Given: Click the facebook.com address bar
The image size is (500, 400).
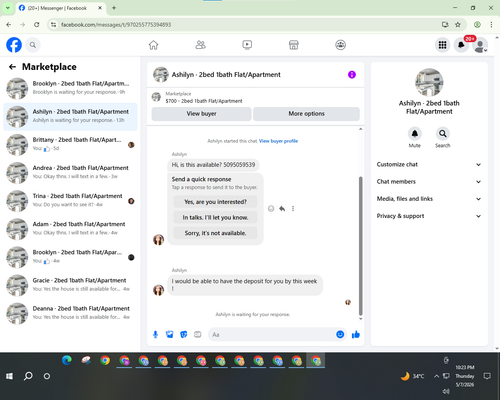Looking at the screenshot, I should 248,25.
